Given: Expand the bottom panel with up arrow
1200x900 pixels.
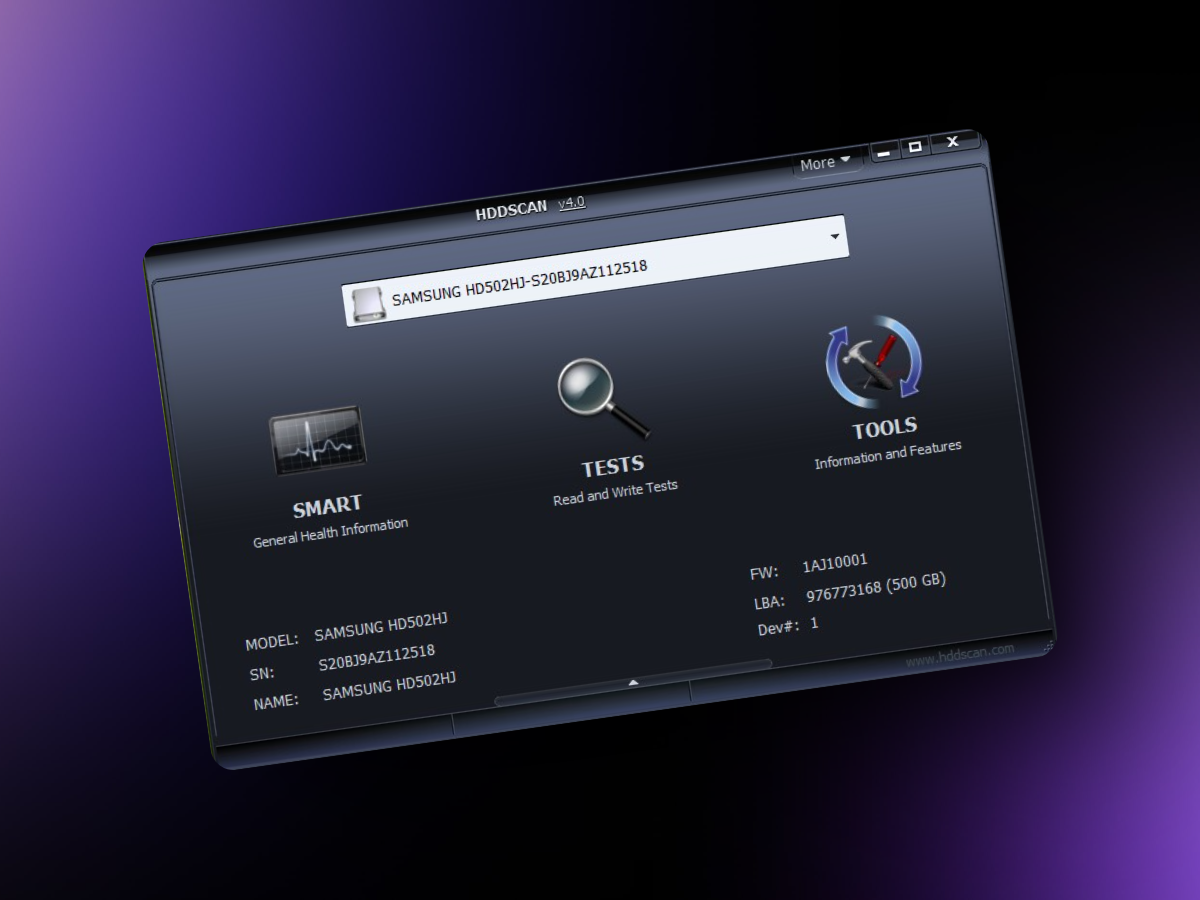Looking at the screenshot, I should click(632, 682).
